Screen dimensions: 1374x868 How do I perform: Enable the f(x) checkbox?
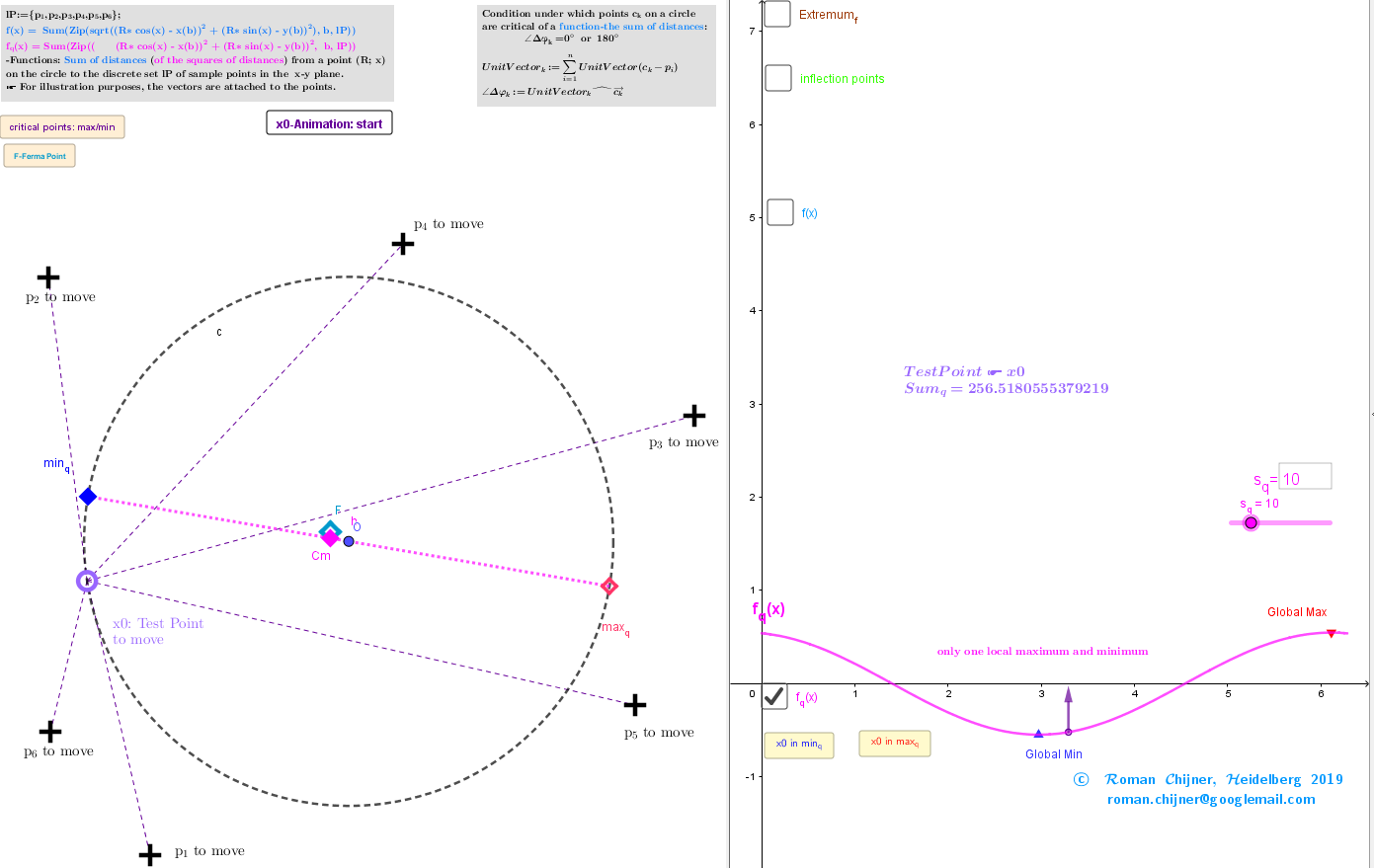tap(780, 212)
